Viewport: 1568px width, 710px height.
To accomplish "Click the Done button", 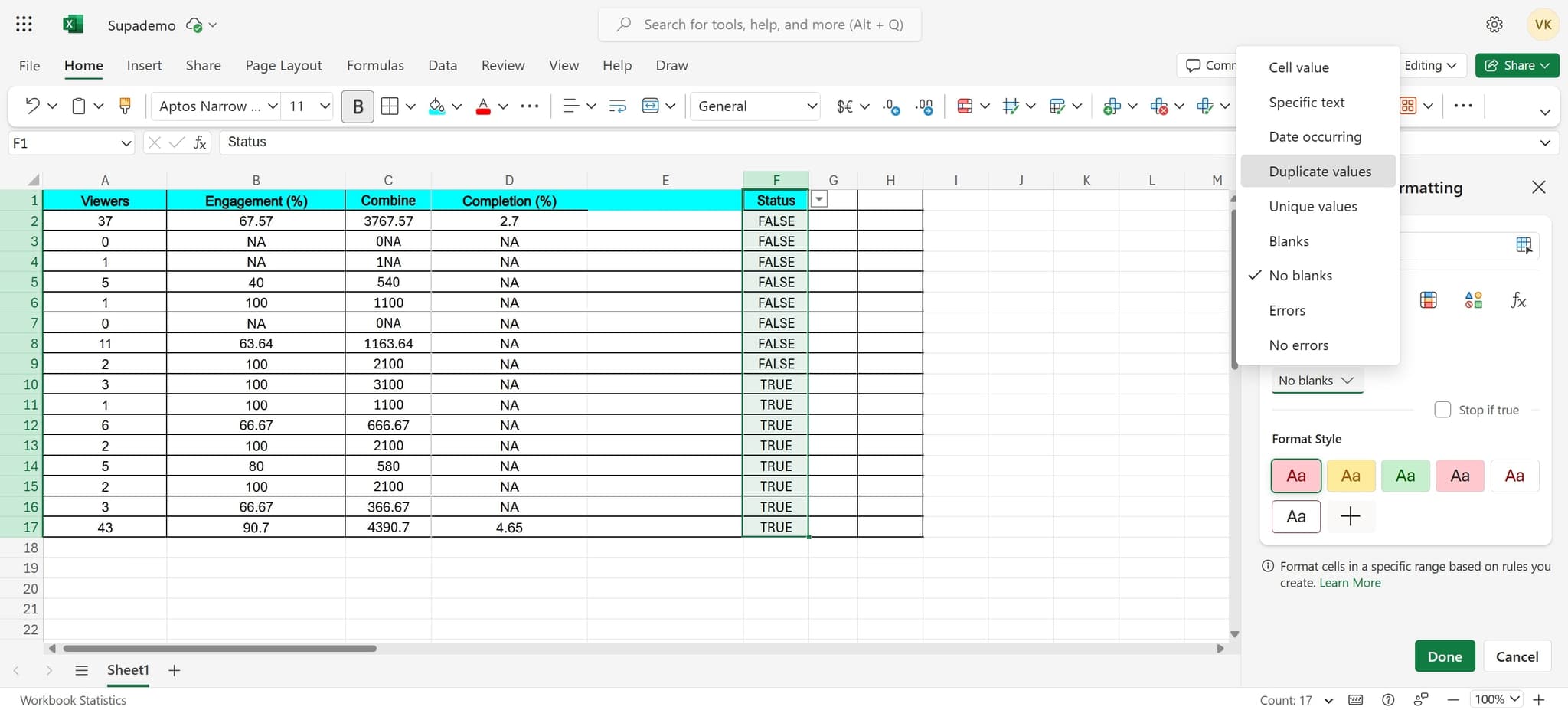I will tap(1444, 656).
